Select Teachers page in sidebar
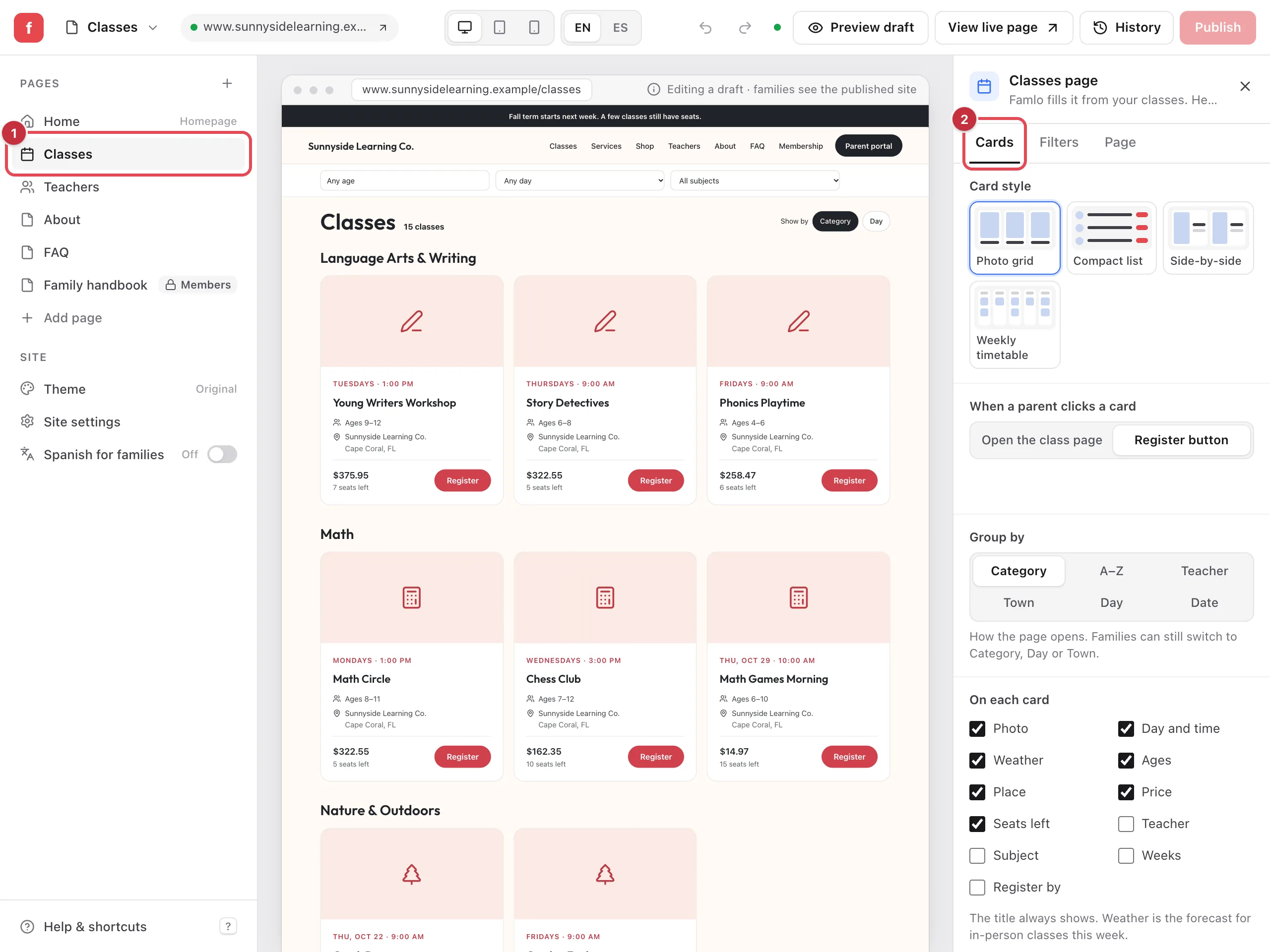Image resolution: width=1270 pixels, height=952 pixels. (x=128, y=187)
